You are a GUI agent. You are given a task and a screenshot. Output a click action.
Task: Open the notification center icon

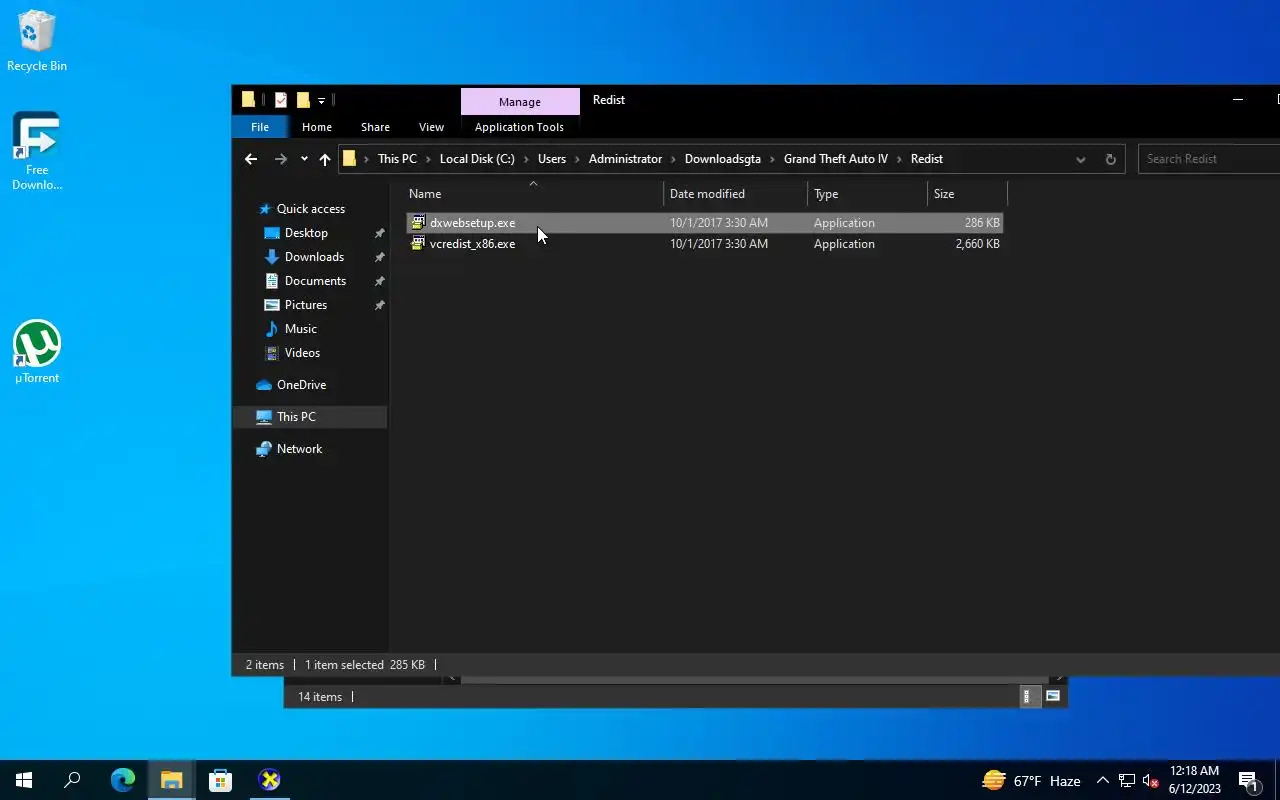(x=1248, y=781)
